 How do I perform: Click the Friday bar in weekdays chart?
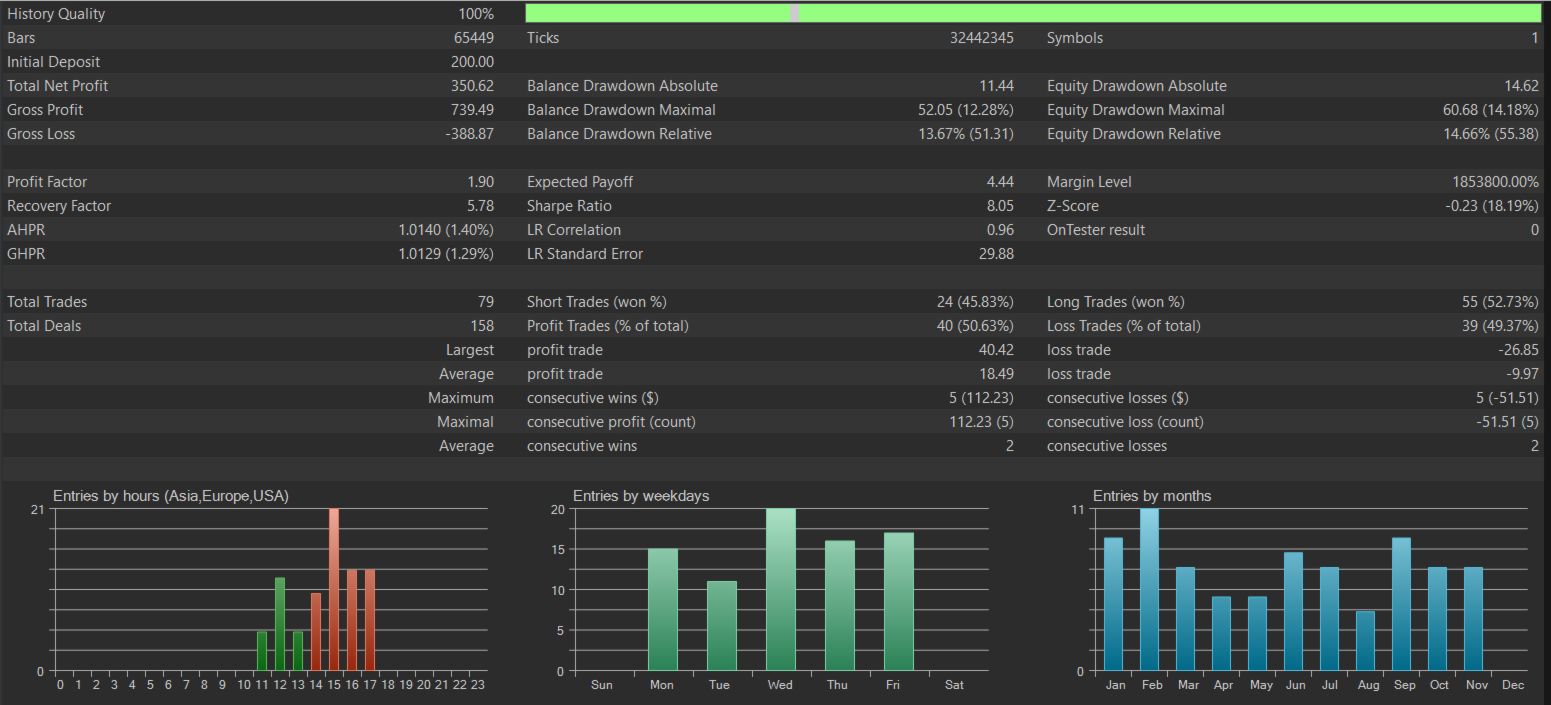tap(898, 602)
